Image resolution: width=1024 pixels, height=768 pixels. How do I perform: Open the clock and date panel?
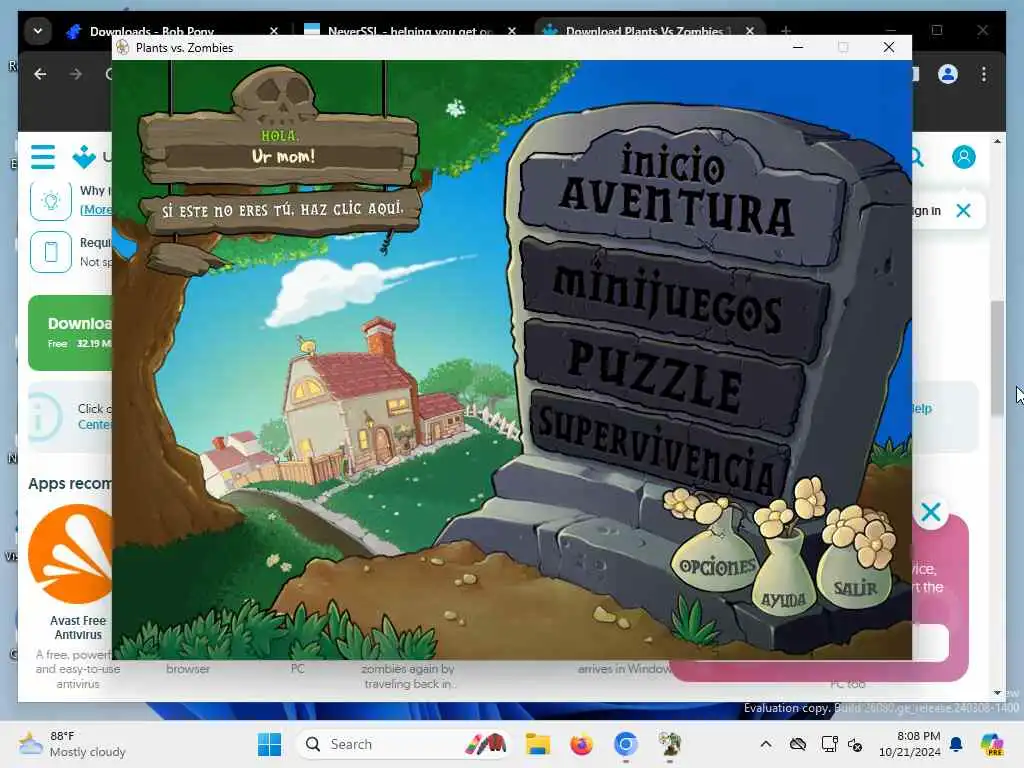coord(910,744)
